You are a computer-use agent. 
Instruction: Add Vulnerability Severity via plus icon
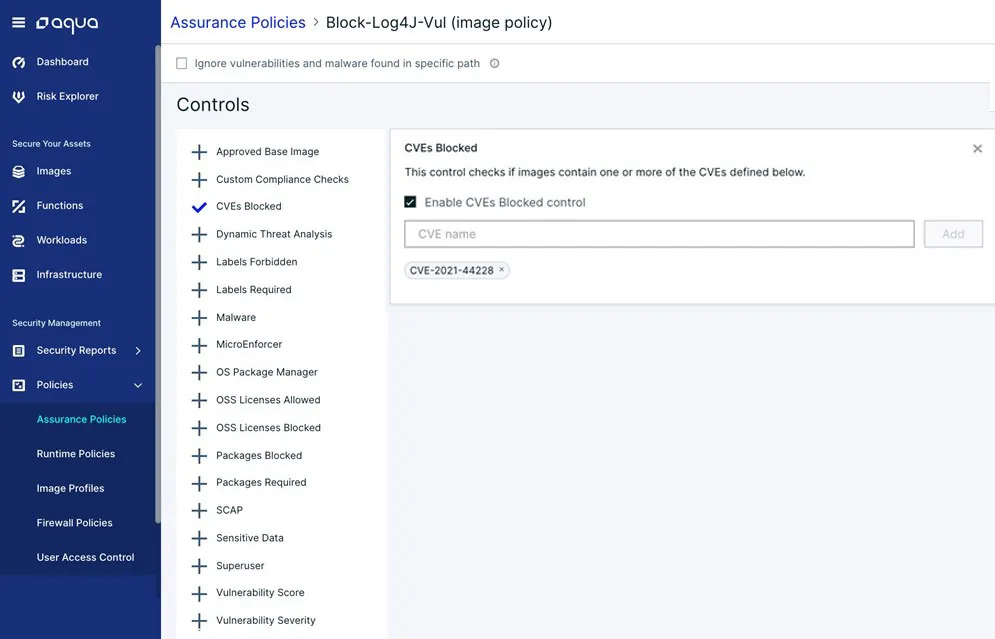click(x=199, y=621)
